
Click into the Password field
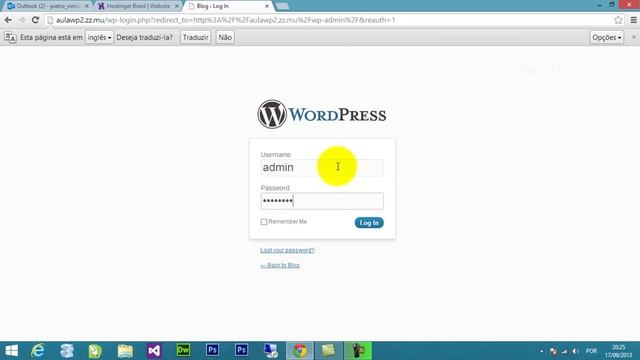click(x=322, y=201)
